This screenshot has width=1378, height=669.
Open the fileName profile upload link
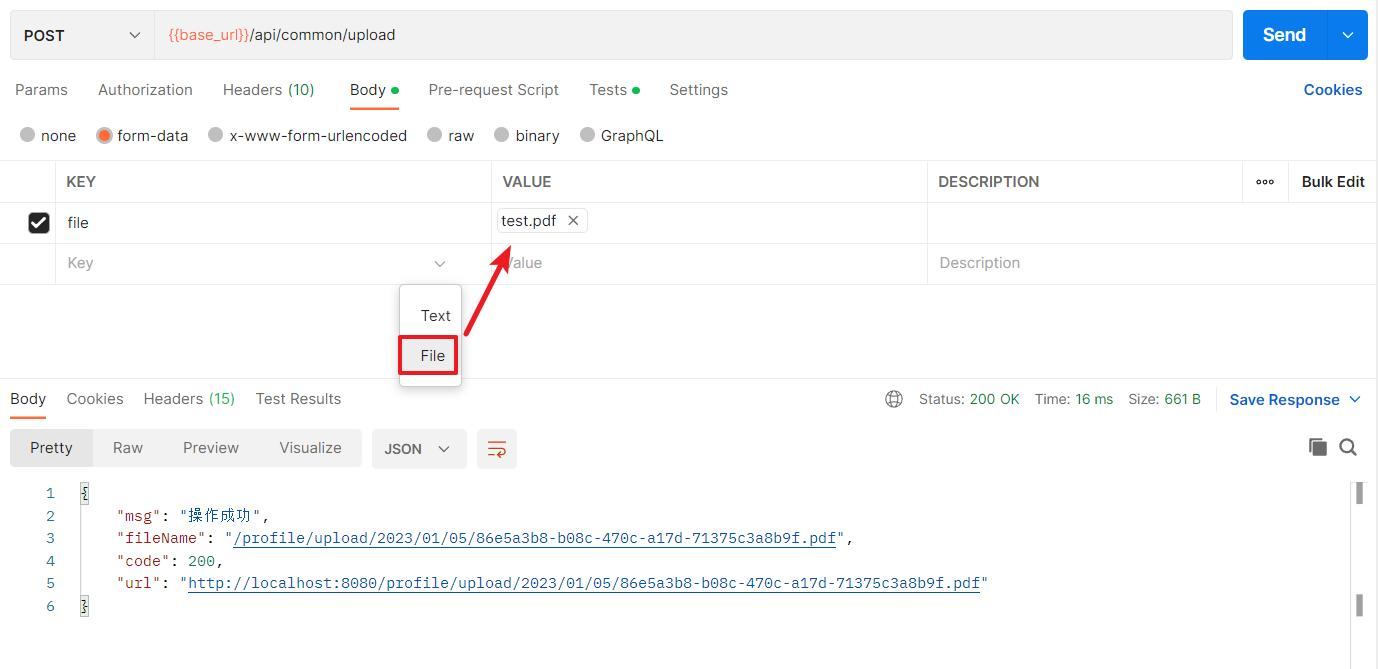click(535, 538)
